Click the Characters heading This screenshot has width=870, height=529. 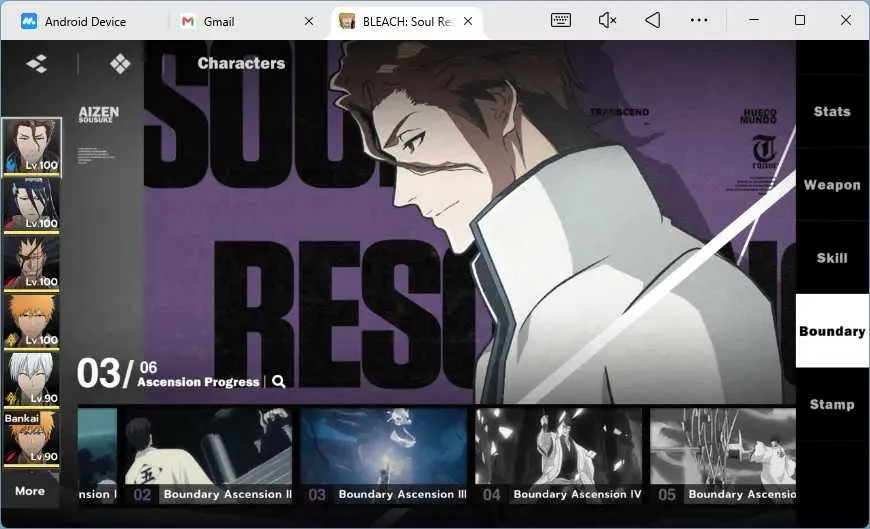point(241,63)
